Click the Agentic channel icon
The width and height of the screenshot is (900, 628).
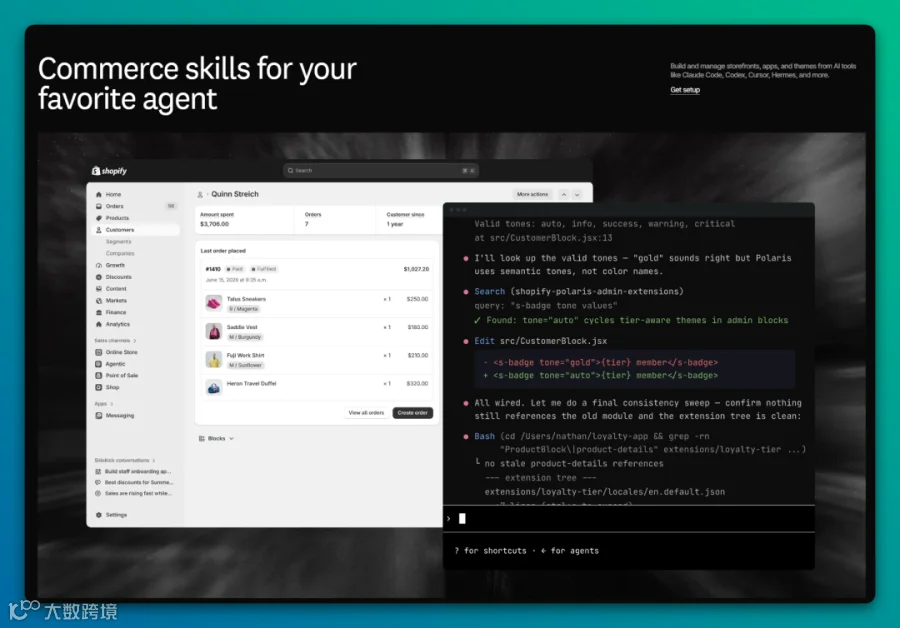(x=98, y=364)
